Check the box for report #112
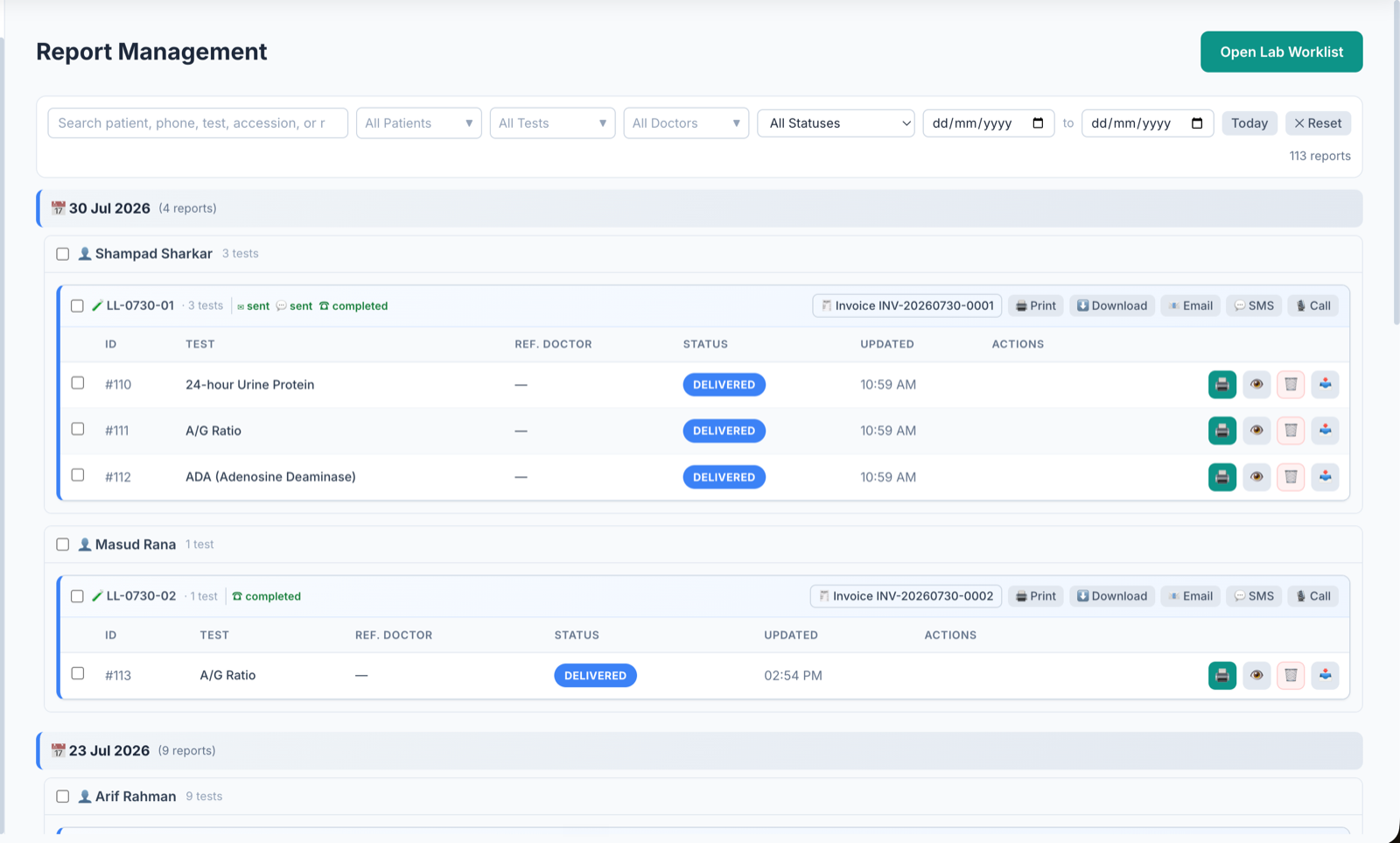 click(78, 474)
